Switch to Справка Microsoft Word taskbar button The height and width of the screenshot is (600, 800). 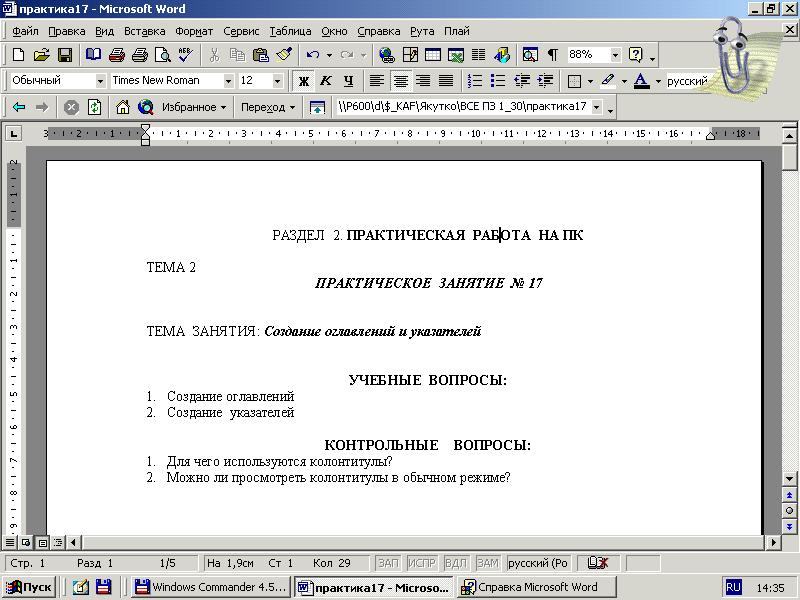coord(537,587)
